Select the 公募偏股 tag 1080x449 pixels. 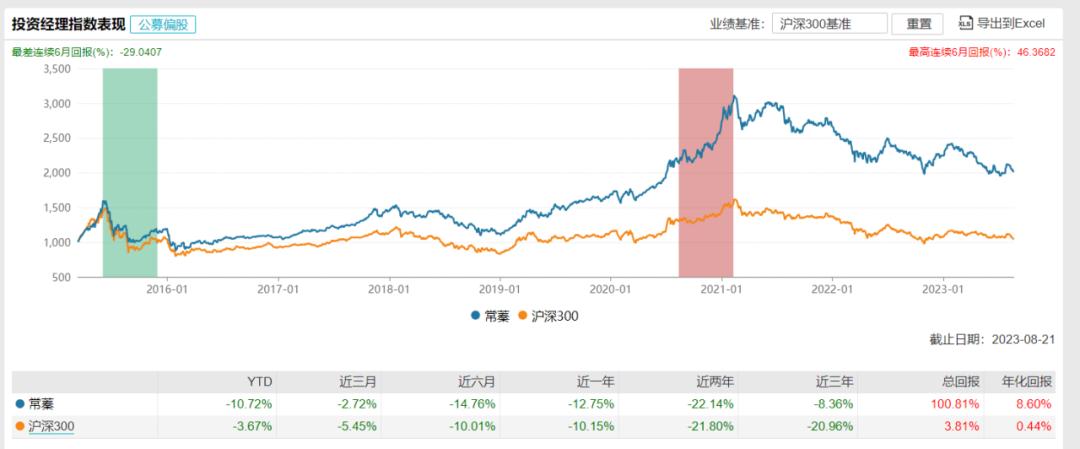(163, 23)
